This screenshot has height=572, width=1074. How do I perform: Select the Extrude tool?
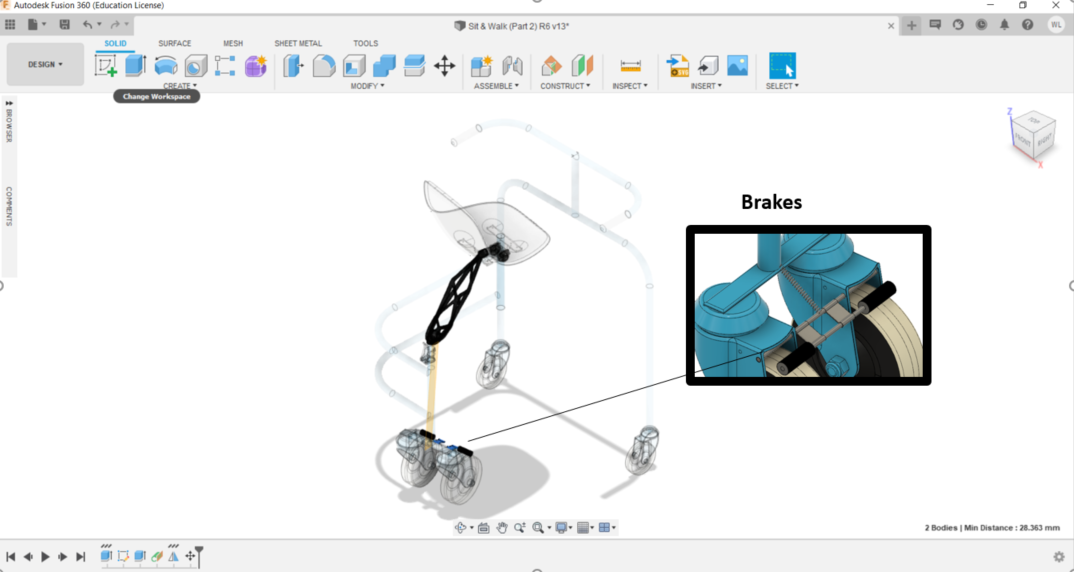[136, 66]
